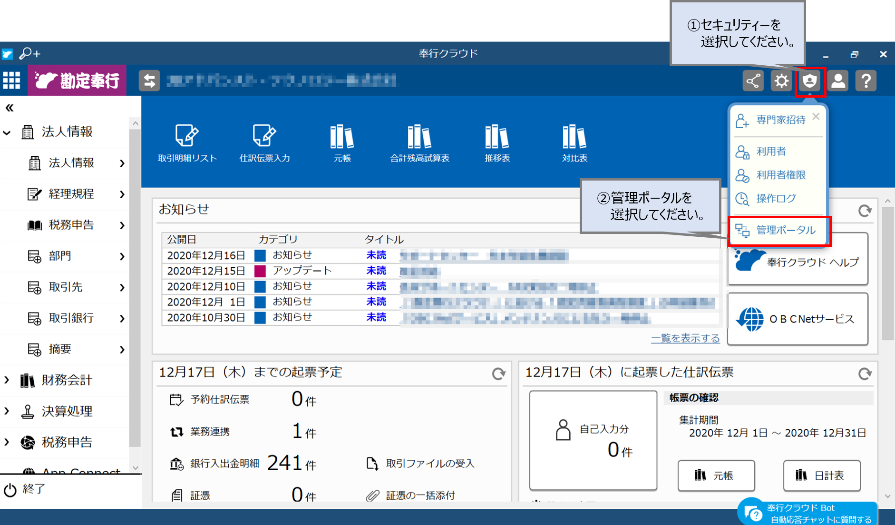Open 2020年12月16日 notice title

pyautogui.click(x=484, y=256)
